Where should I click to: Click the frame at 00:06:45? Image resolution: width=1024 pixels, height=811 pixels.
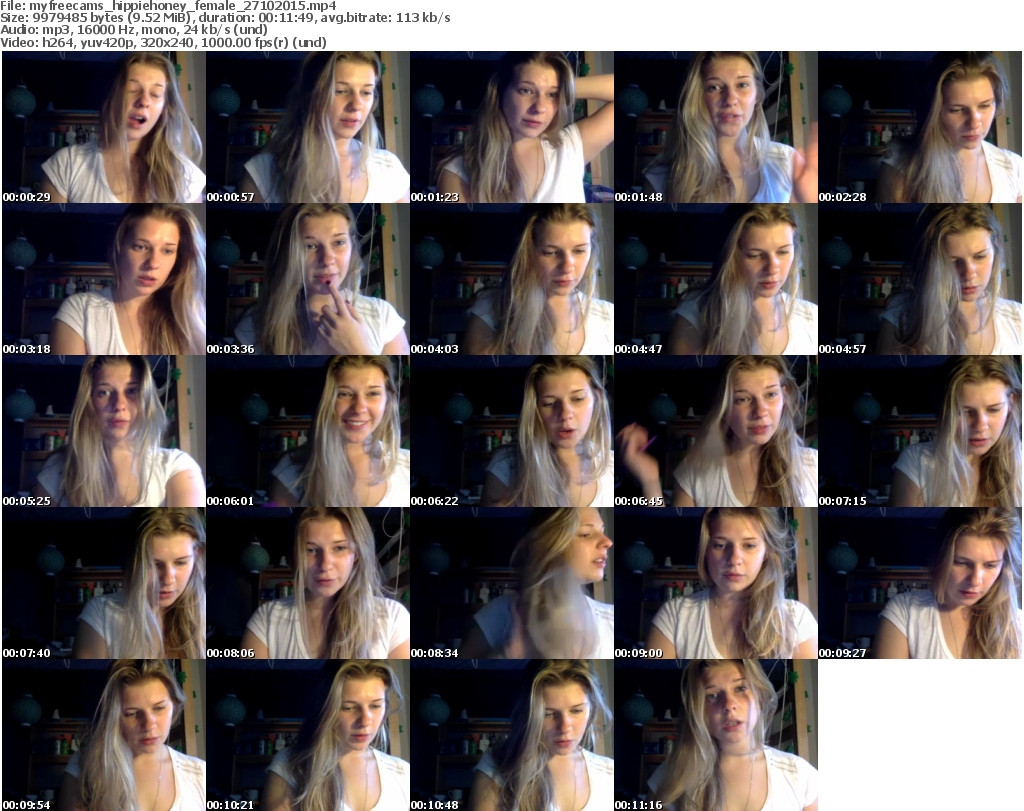716,432
